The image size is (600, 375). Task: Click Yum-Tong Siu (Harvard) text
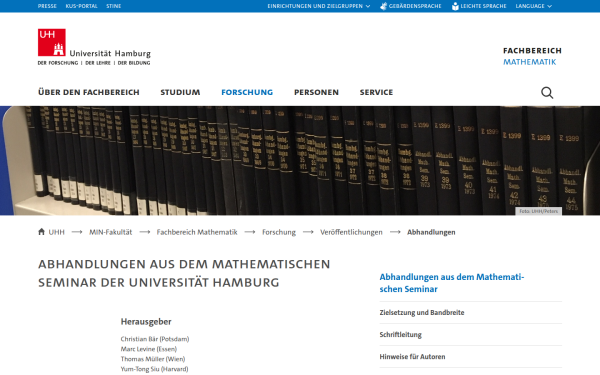pyautogui.click(x=154, y=369)
